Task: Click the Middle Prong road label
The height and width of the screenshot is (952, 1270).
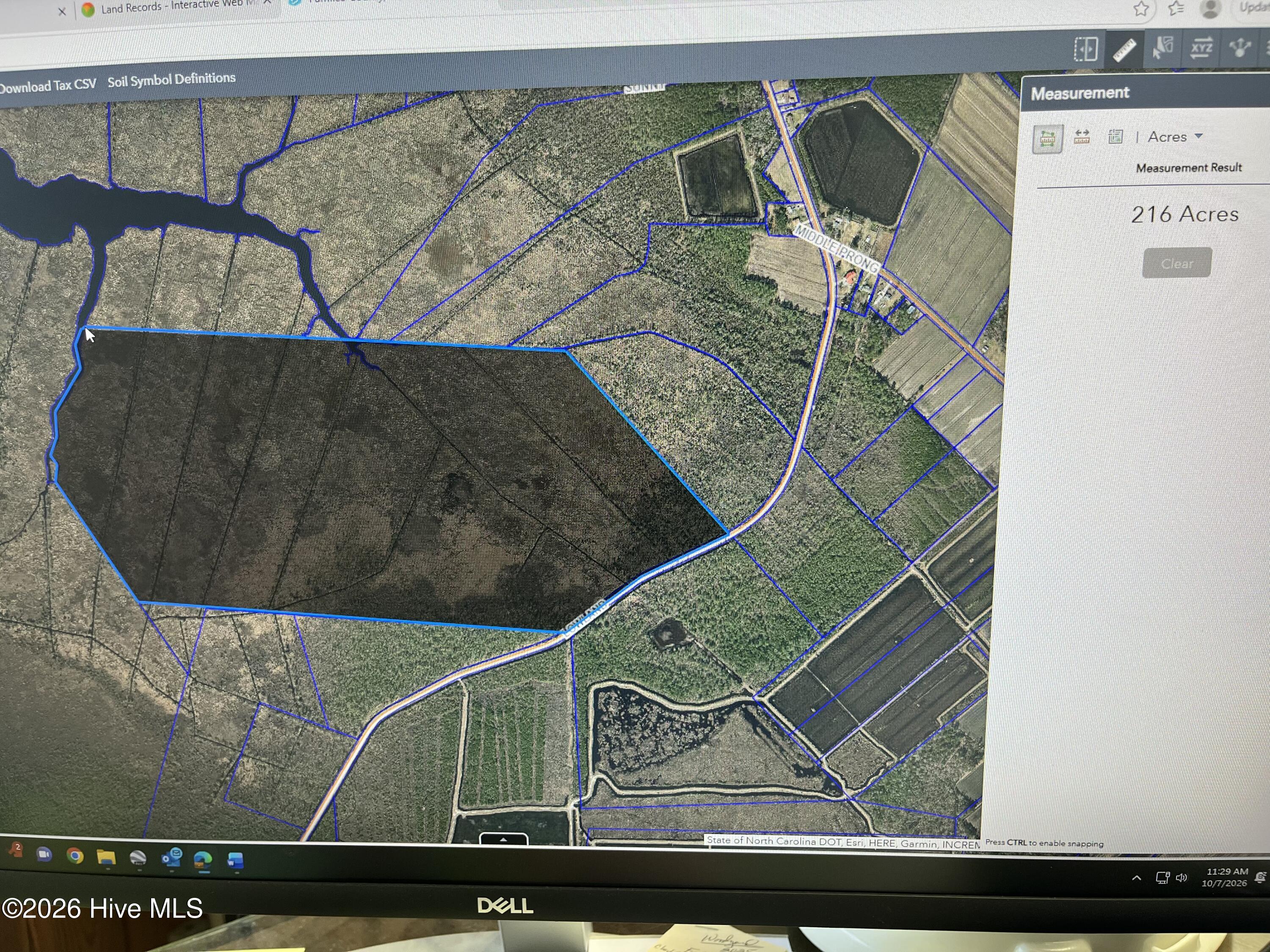Action: (x=836, y=249)
